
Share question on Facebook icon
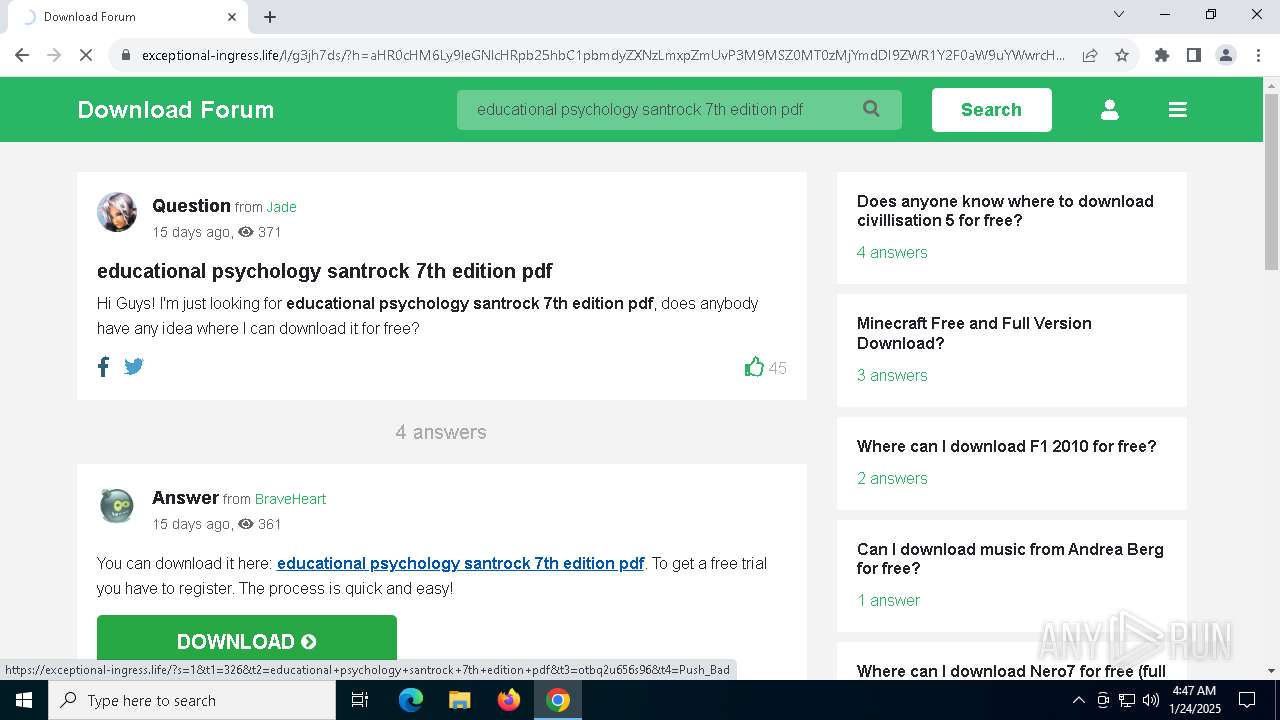tap(103, 367)
